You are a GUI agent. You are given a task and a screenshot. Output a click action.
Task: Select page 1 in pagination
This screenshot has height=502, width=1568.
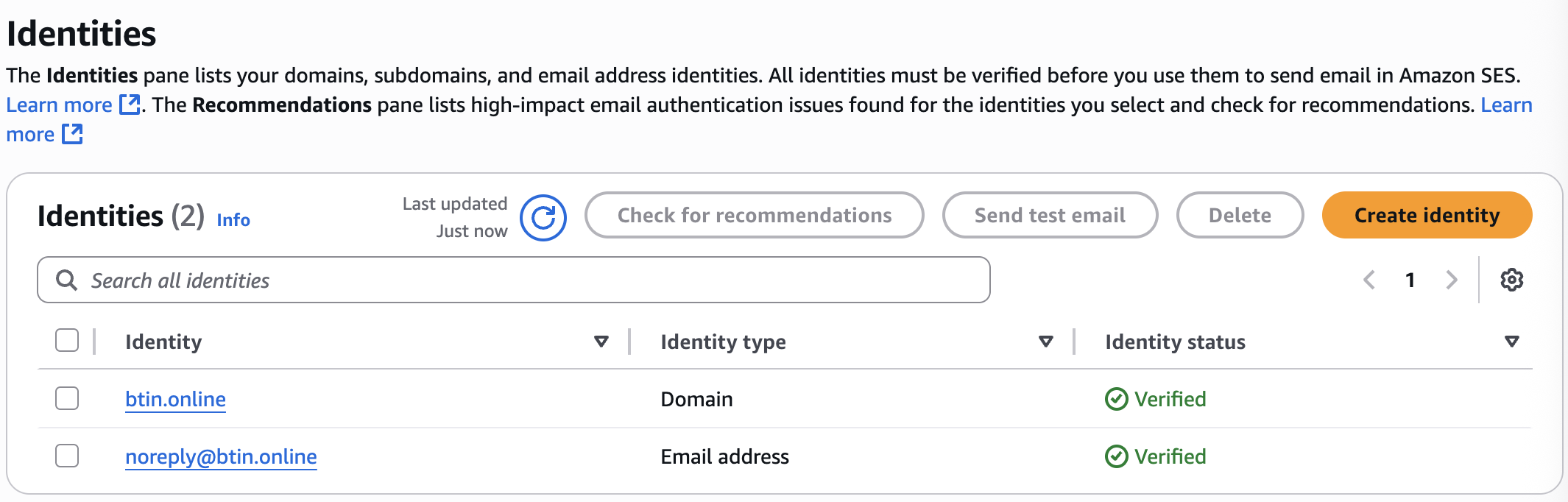tap(1410, 280)
